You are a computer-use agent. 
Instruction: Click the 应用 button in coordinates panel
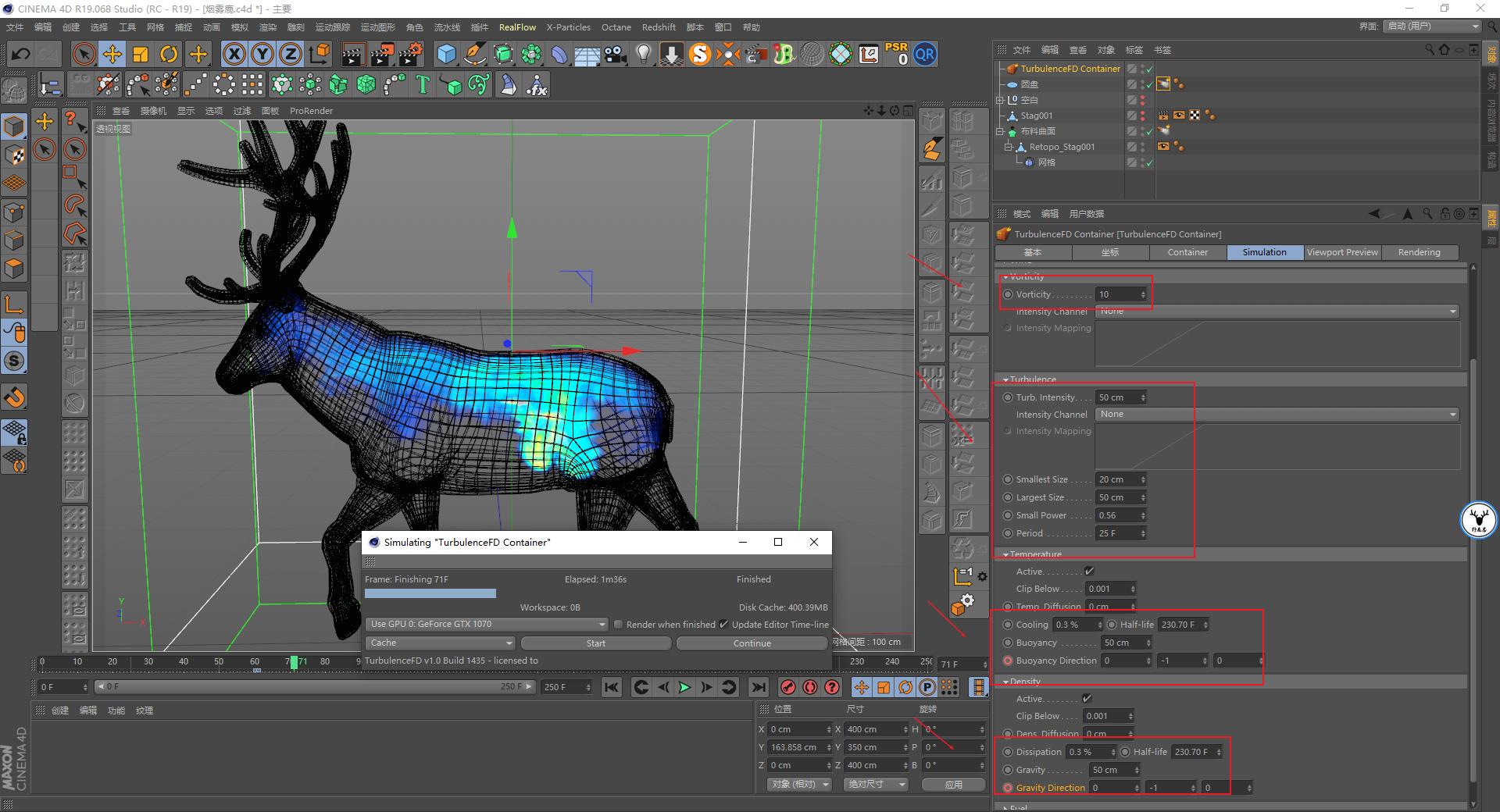(952, 784)
